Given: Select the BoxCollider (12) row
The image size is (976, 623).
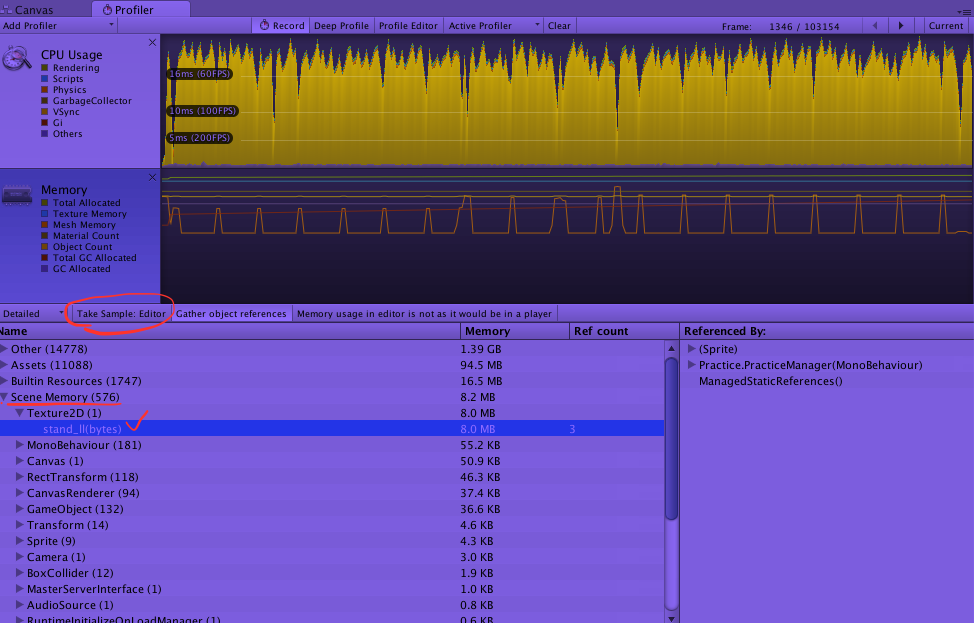Looking at the screenshot, I should [332, 573].
